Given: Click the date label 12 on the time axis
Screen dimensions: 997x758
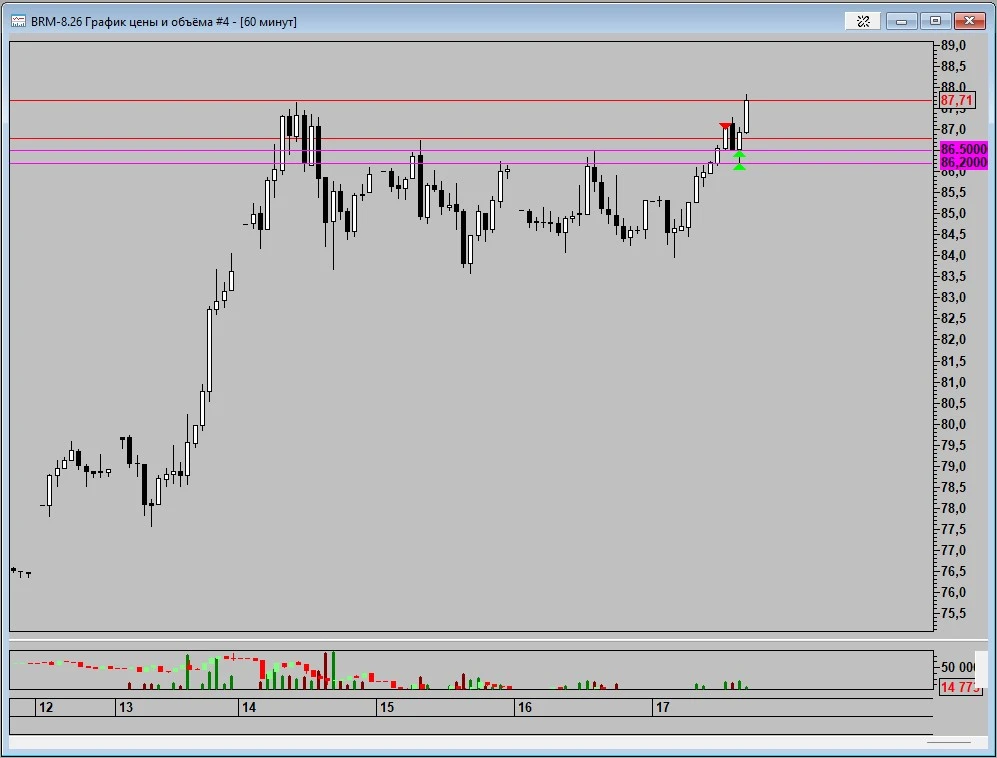Looking at the screenshot, I should (46, 707).
